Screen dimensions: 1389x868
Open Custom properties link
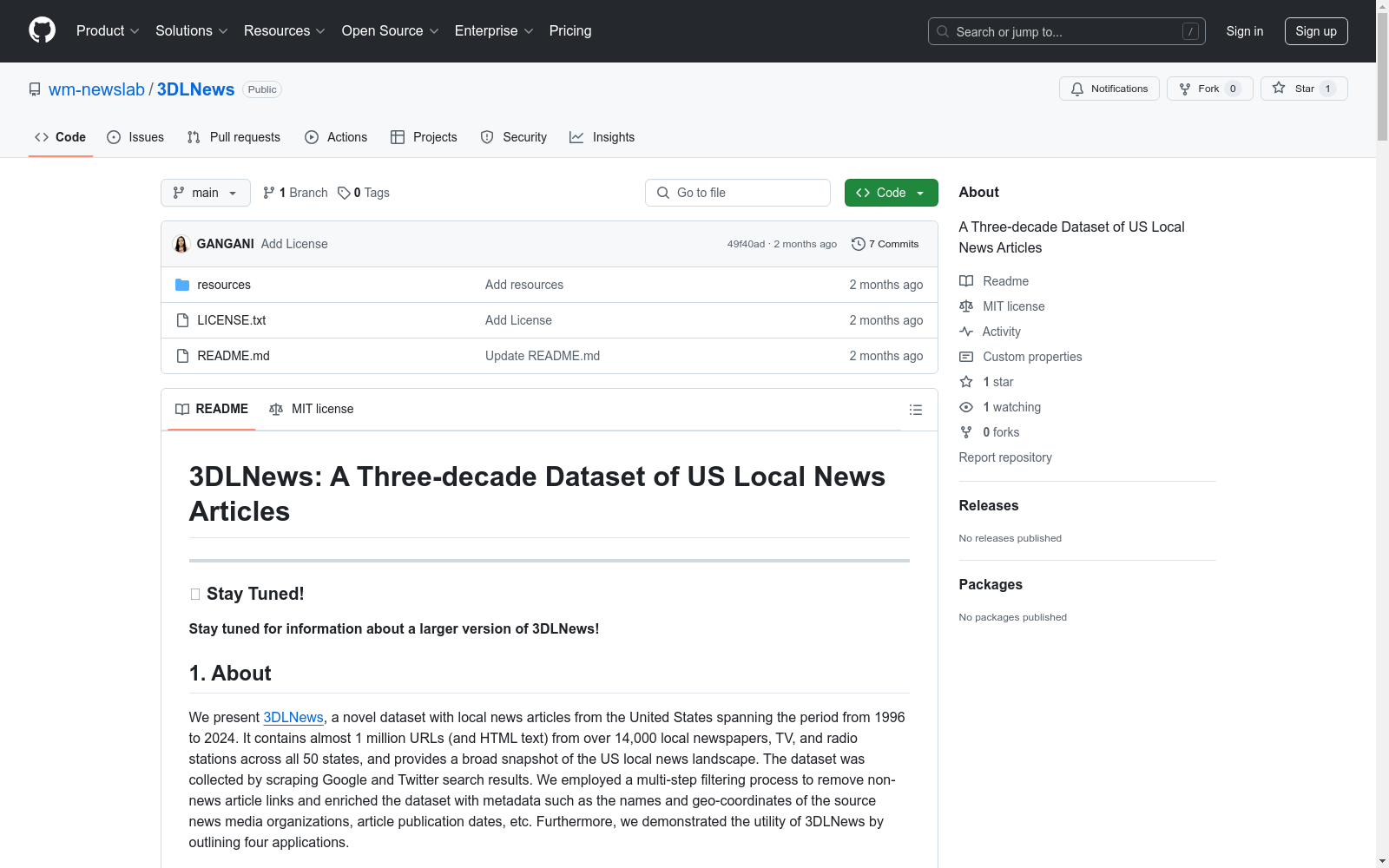click(1021, 357)
